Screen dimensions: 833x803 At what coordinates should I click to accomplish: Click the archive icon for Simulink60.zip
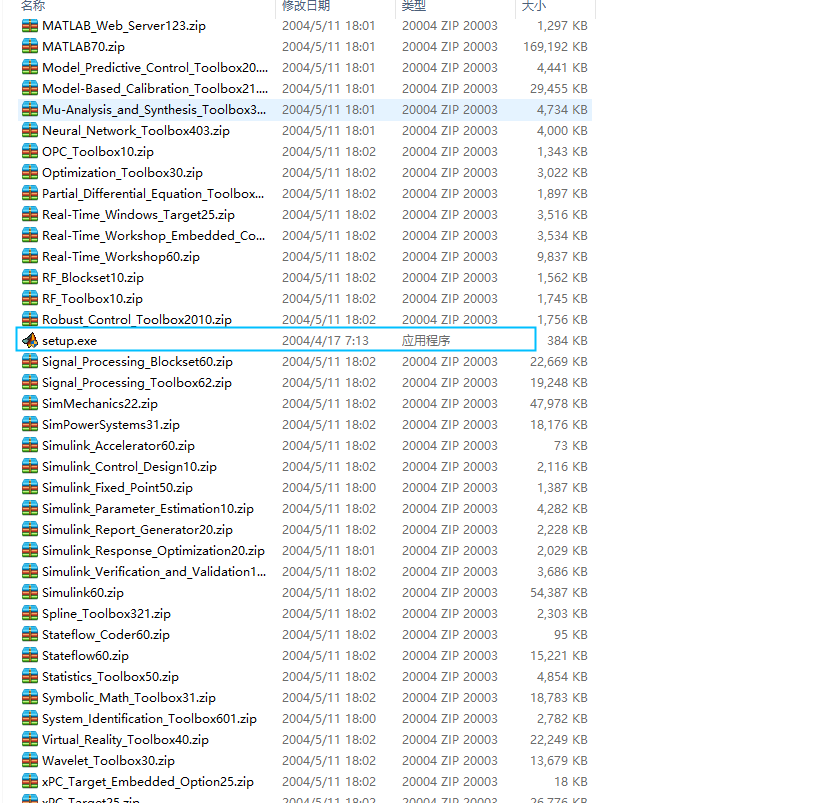point(30,593)
